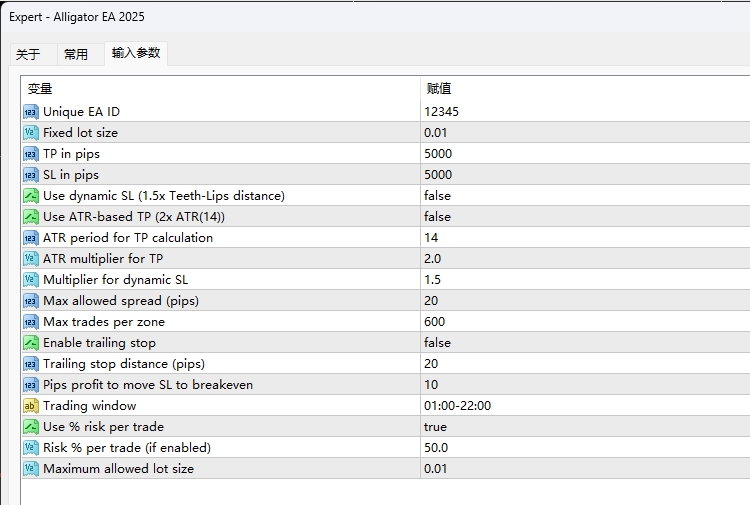Click the 赋值 column header
Viewport: 750px width, 505px height.
(439, 88)
